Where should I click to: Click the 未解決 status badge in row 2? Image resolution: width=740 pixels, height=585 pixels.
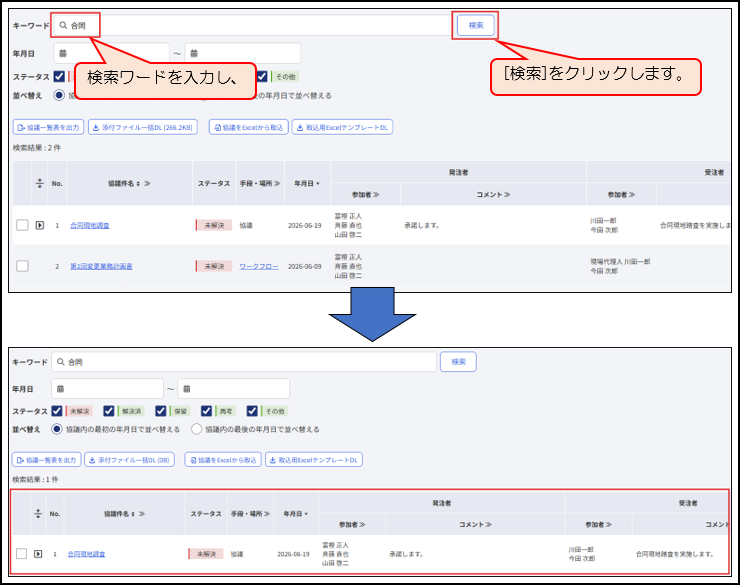(x=214, y=267)
